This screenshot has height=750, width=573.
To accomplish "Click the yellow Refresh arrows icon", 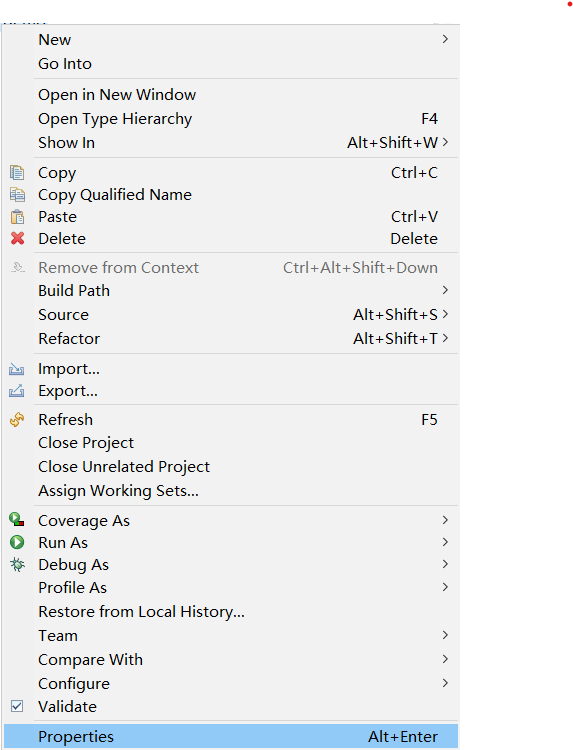I will (17, 419).
